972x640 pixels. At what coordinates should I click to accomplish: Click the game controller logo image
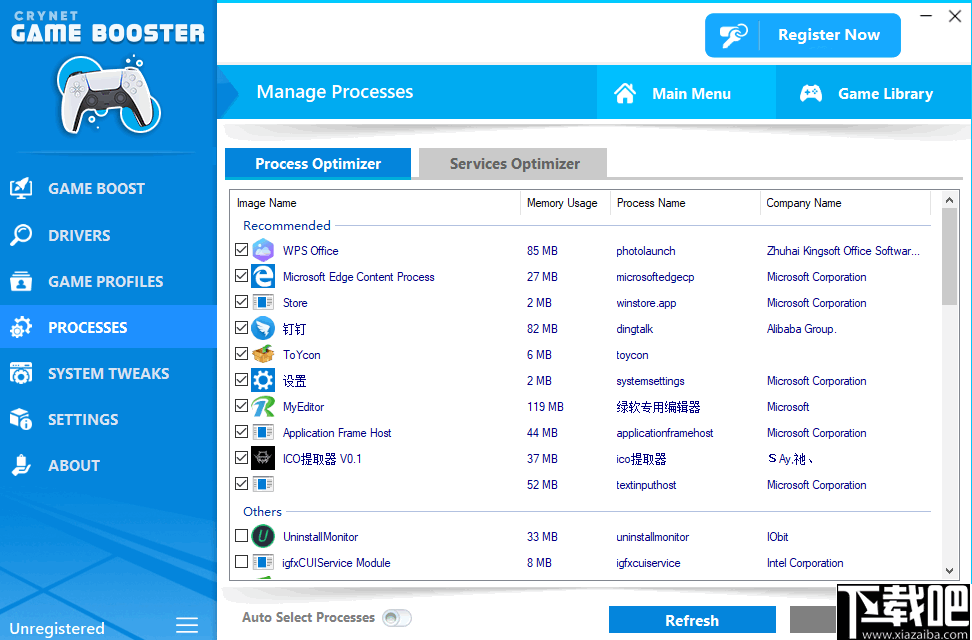click(108, 94)
